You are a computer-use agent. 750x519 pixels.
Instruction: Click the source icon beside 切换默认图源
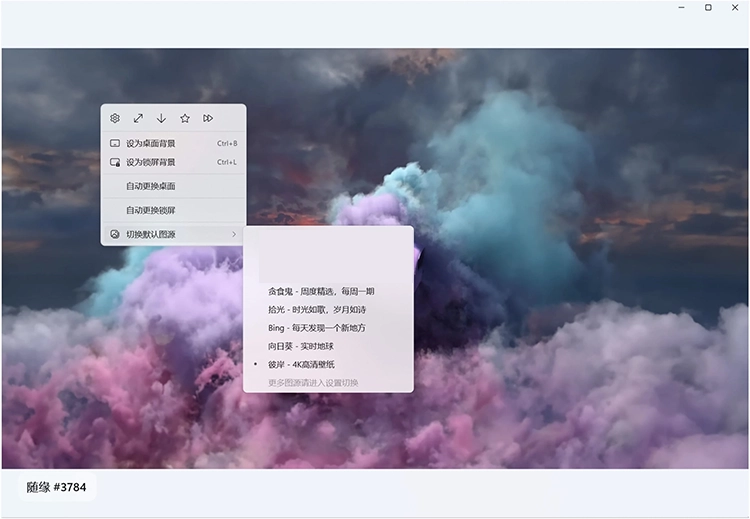[115, 234]
